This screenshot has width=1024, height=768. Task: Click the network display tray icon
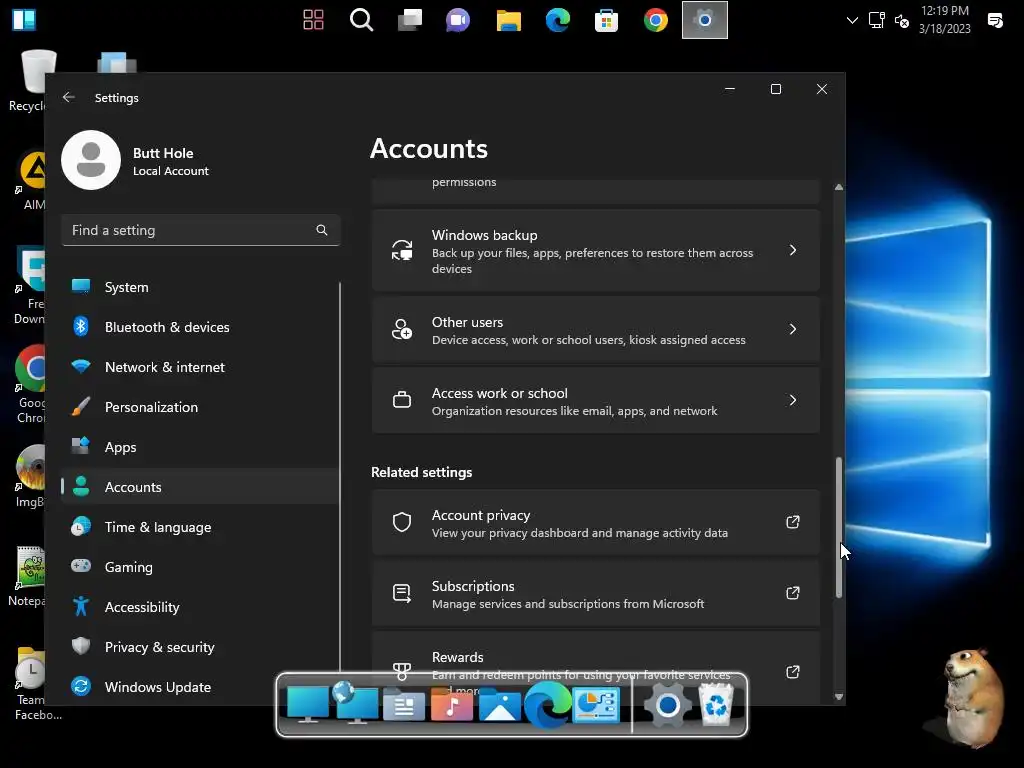(x=876, y=20)
